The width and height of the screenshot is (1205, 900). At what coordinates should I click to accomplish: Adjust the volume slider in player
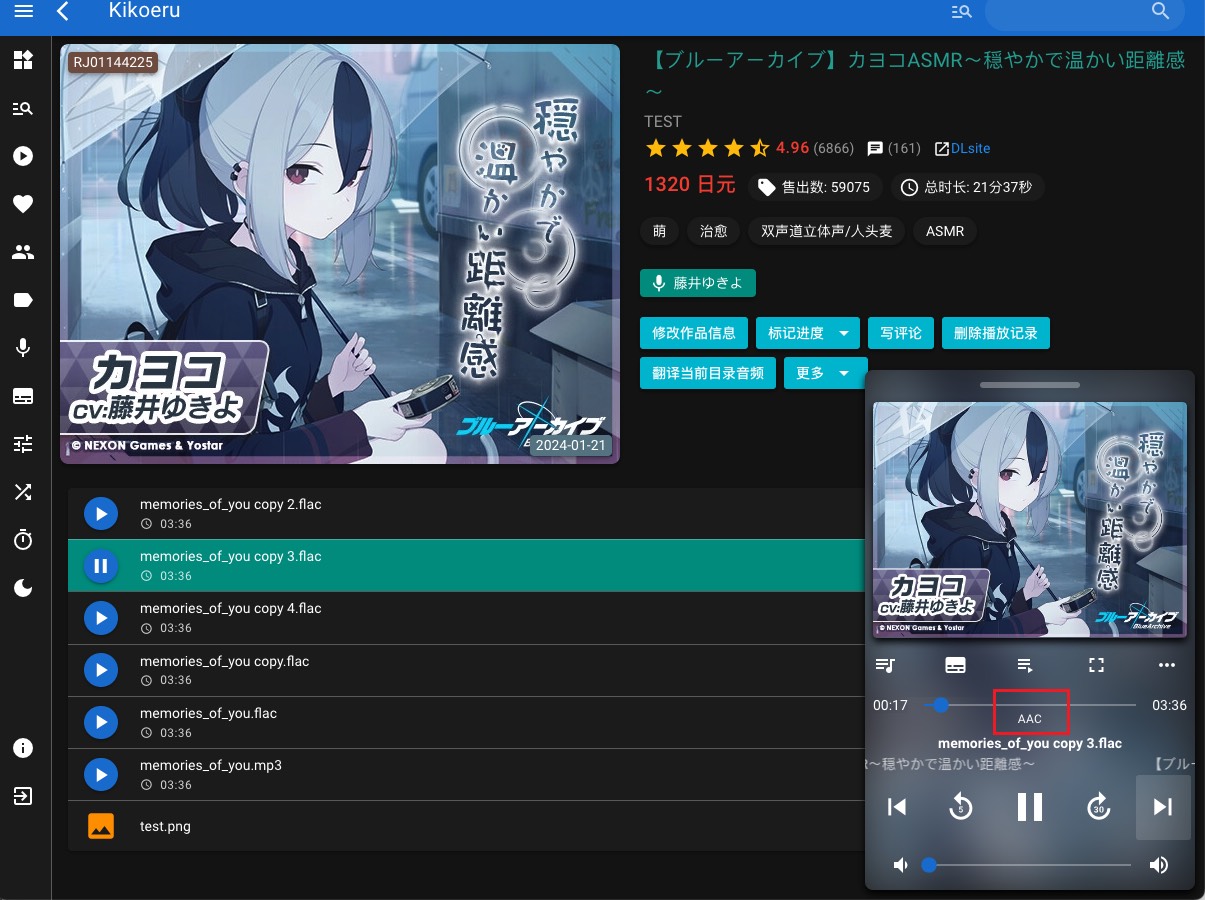[x=1029, y=865]
